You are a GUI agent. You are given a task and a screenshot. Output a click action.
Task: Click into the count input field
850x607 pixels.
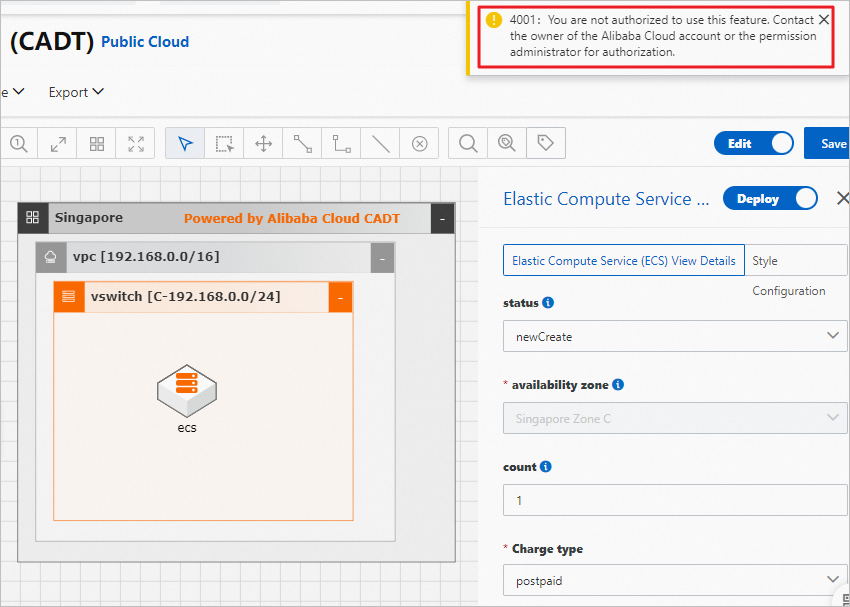tap(675, 500)
